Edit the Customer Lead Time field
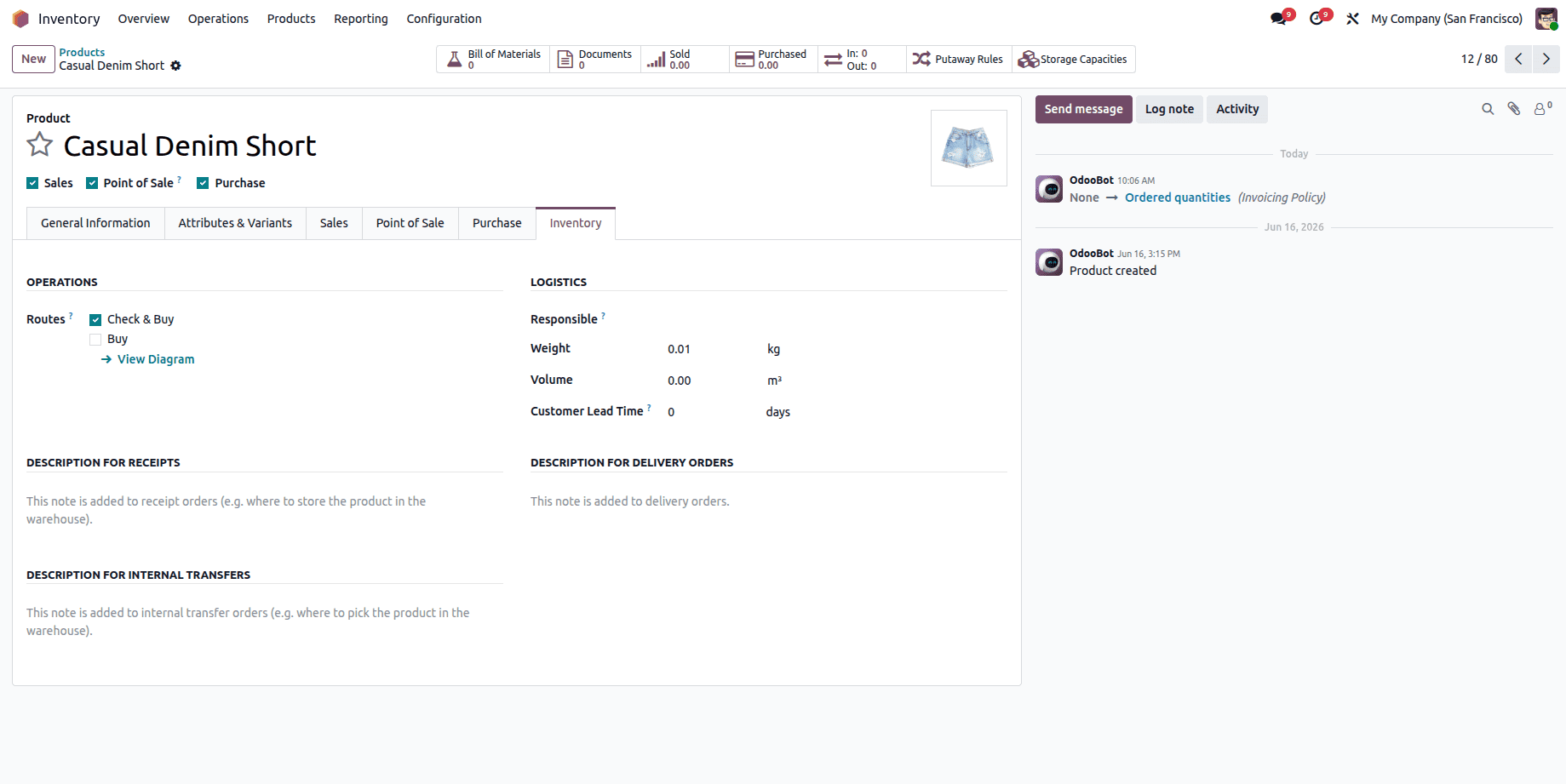Viewport: 1566px width, 784px height. 713,412
